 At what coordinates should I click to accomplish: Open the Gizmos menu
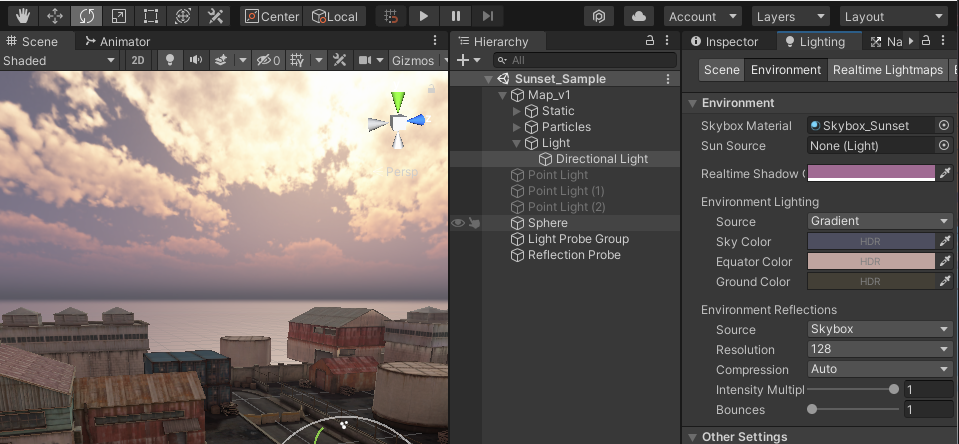click(x=413, y=61)
